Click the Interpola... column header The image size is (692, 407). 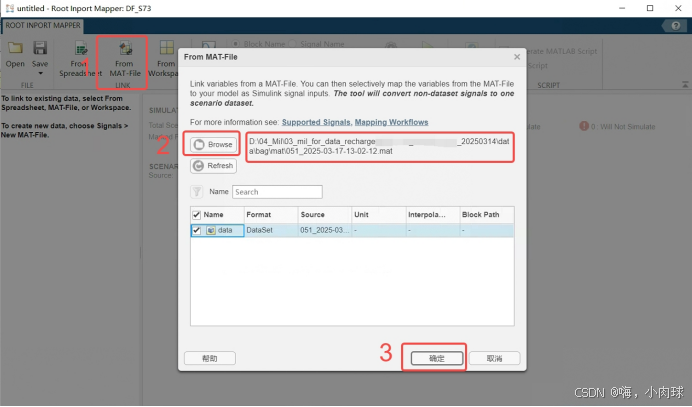pos(432,215)
